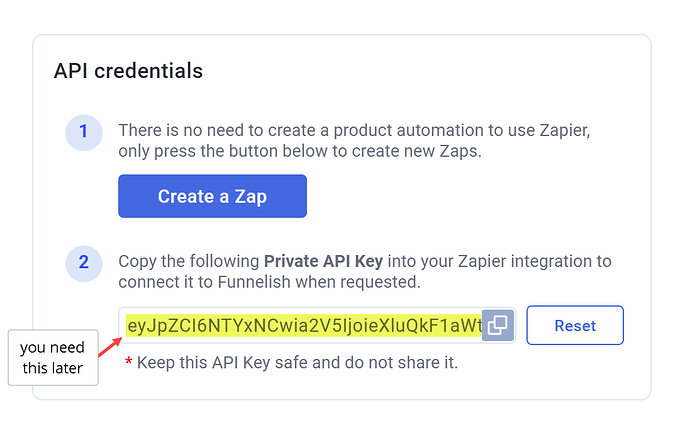Click the step 1 number circle
The height and width of the screenshot is (424, 690).
(x=84, y=132)
